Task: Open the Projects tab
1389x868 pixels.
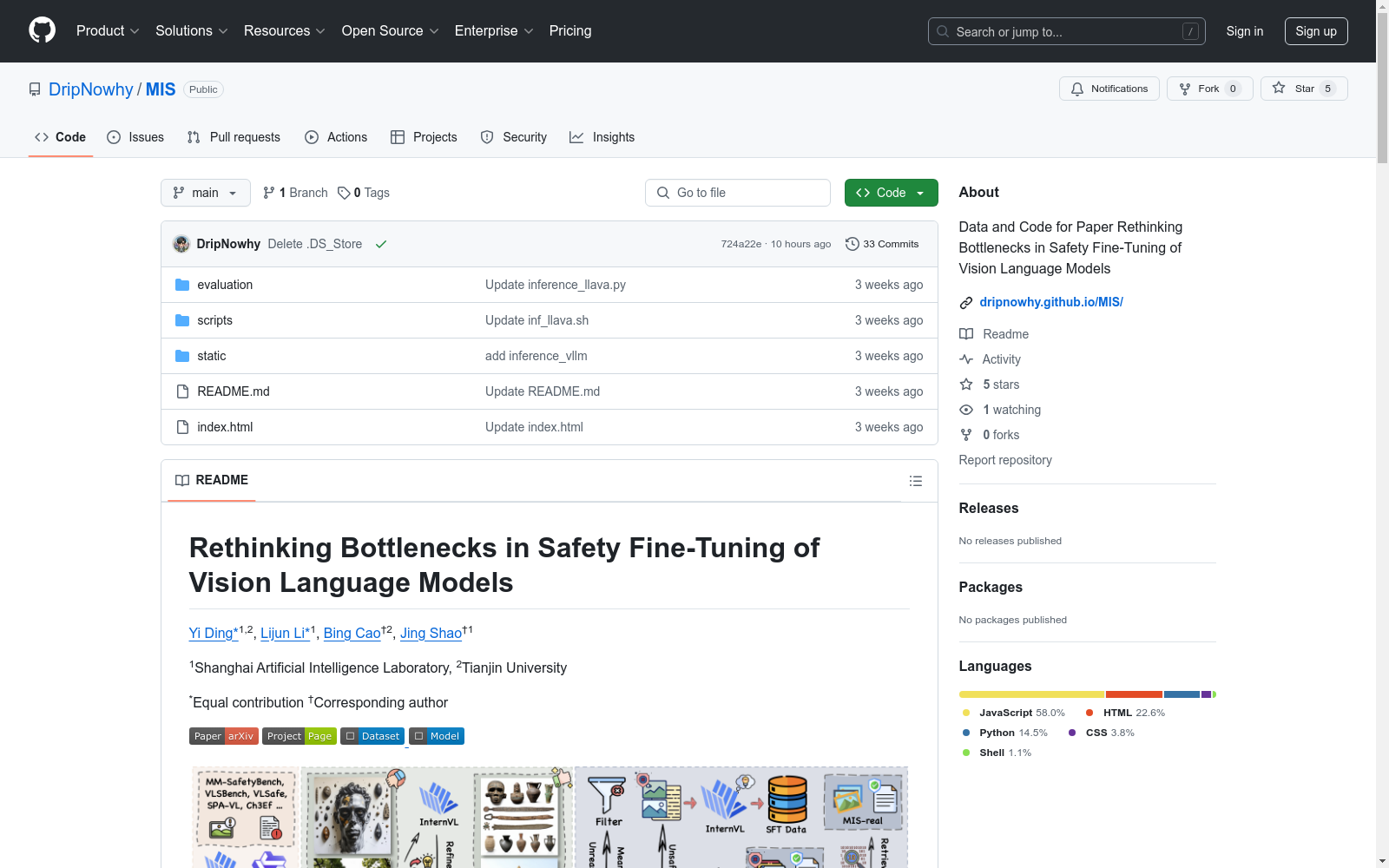Action: tap(424, 137)
